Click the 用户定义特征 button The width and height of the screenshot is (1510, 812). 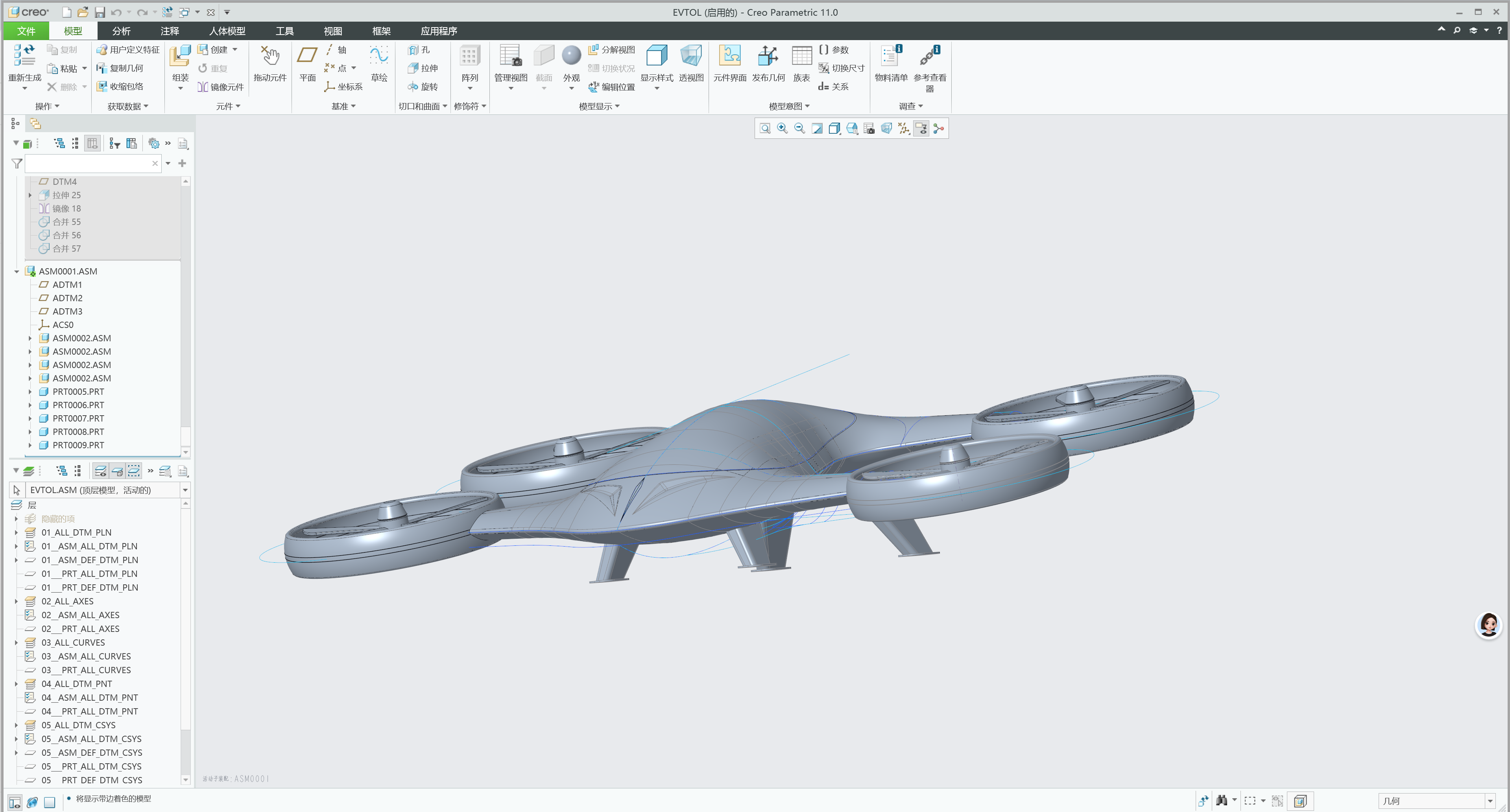pyautogui.click(x=128, y=50)
